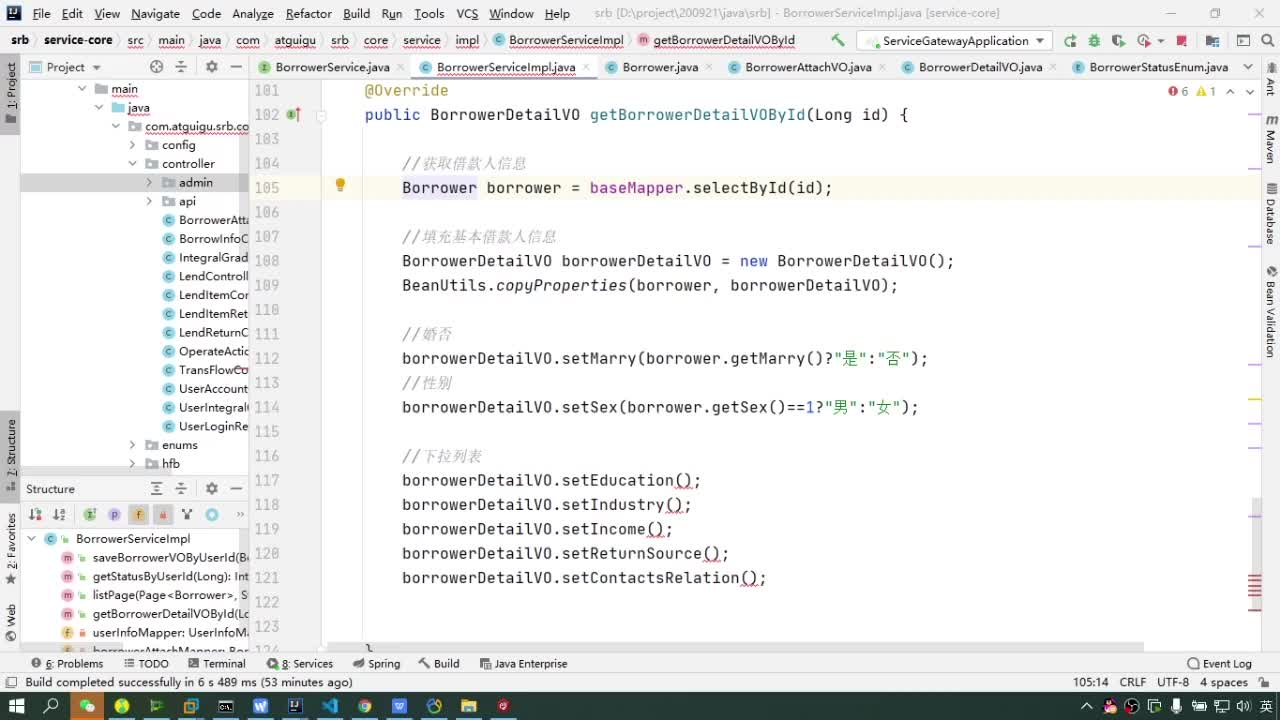Open the Terminal tool window
The width and height of the screenshot is (1280, 720).
click(x=216, y=664)
